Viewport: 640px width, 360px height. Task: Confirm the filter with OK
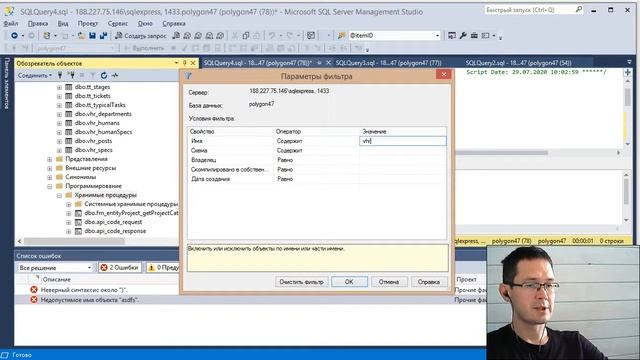[x=349, y=282]
